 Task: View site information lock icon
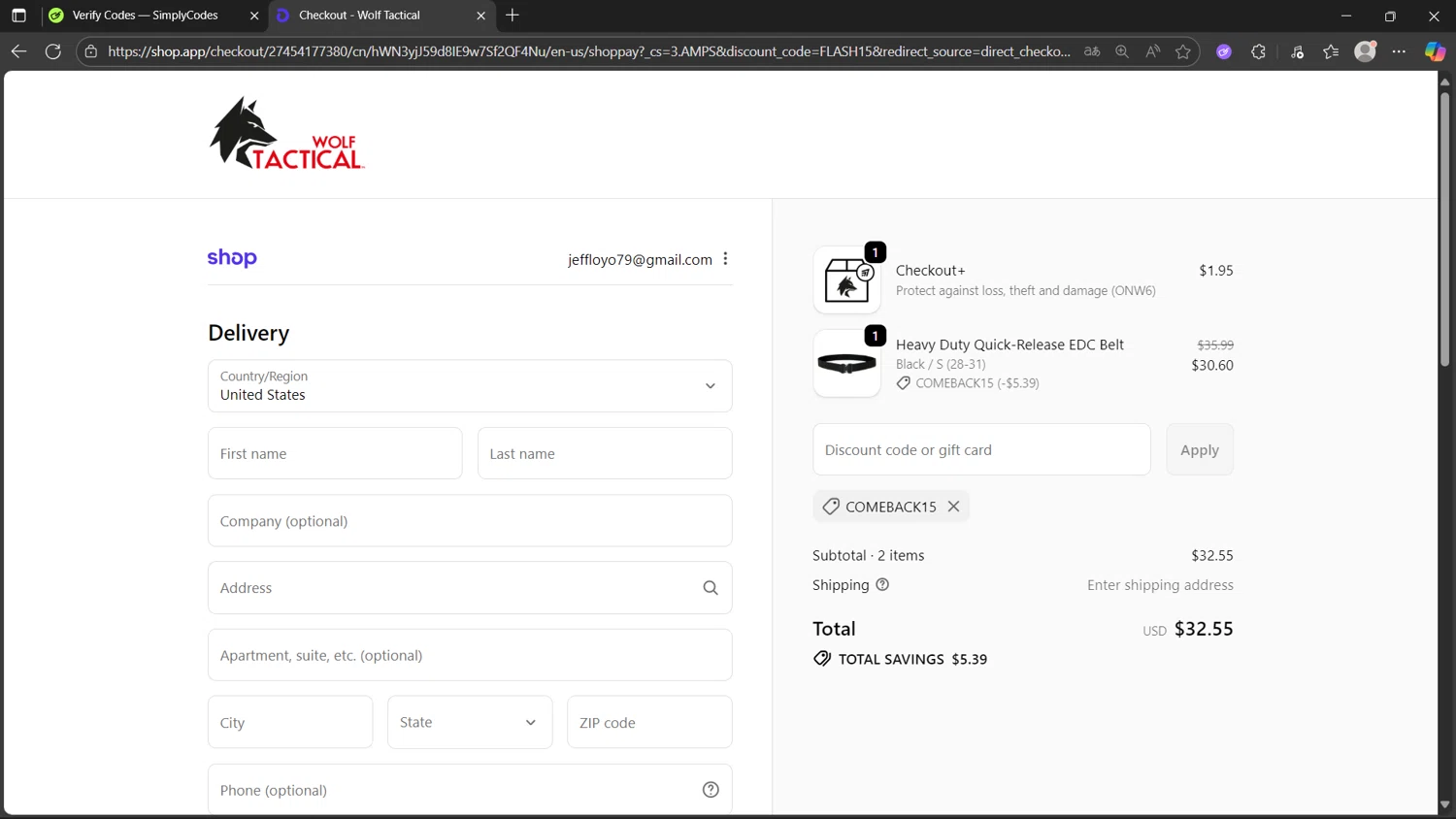[x=91, y=51]
